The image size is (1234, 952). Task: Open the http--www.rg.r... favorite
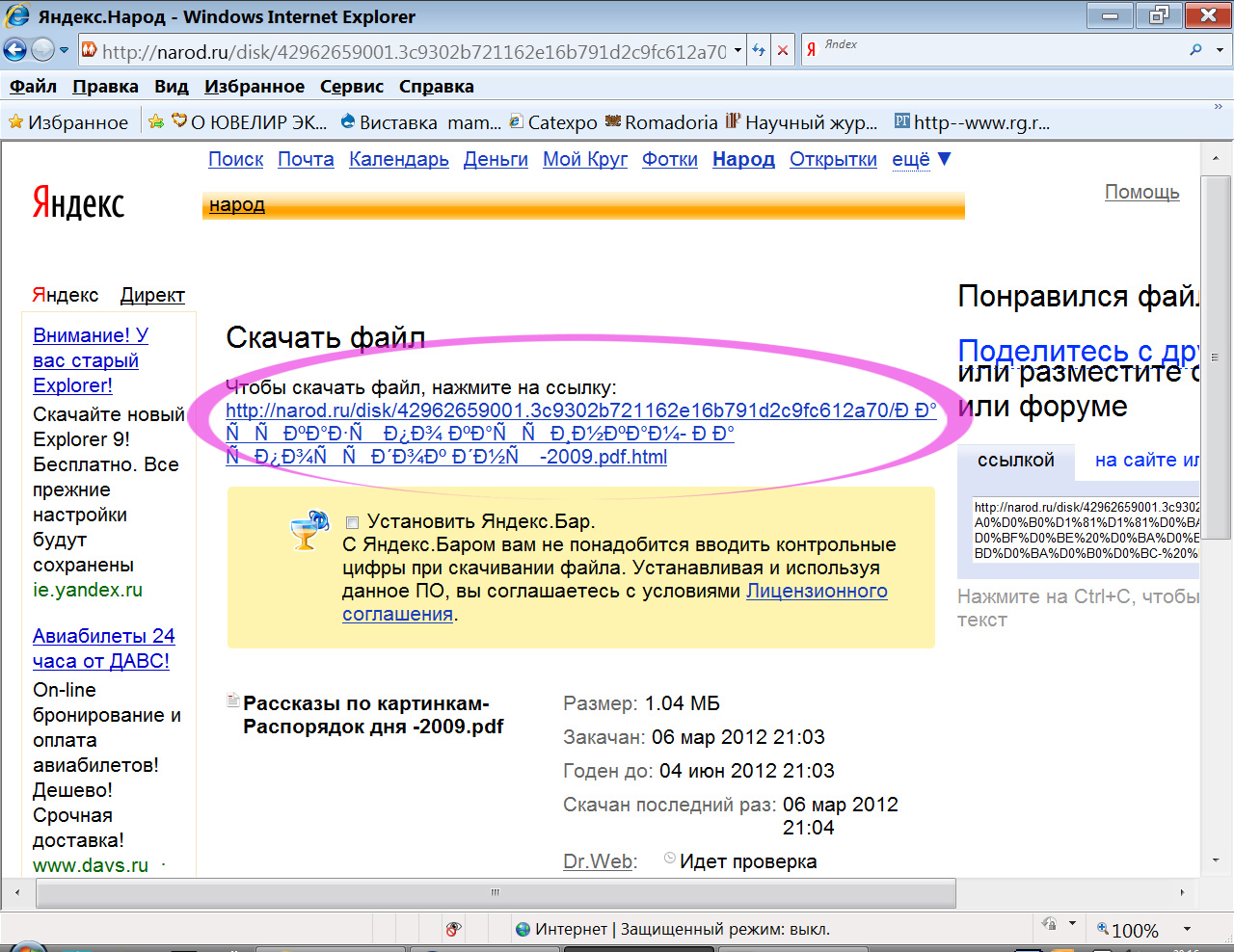972,122
